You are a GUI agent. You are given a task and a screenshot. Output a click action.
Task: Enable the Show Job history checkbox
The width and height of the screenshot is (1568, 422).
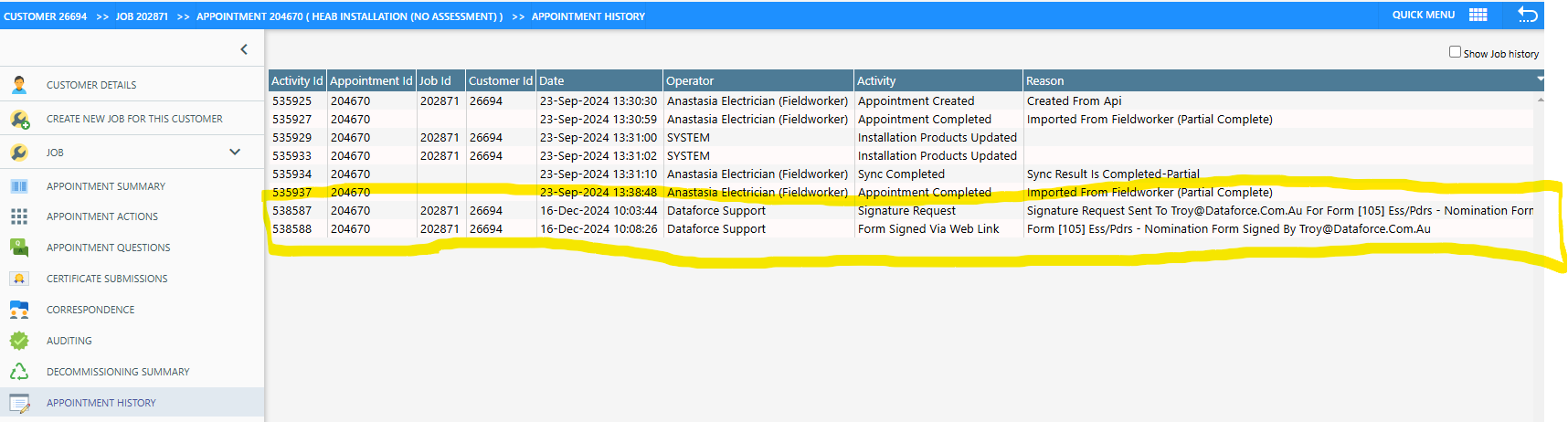coord(1455,52)
